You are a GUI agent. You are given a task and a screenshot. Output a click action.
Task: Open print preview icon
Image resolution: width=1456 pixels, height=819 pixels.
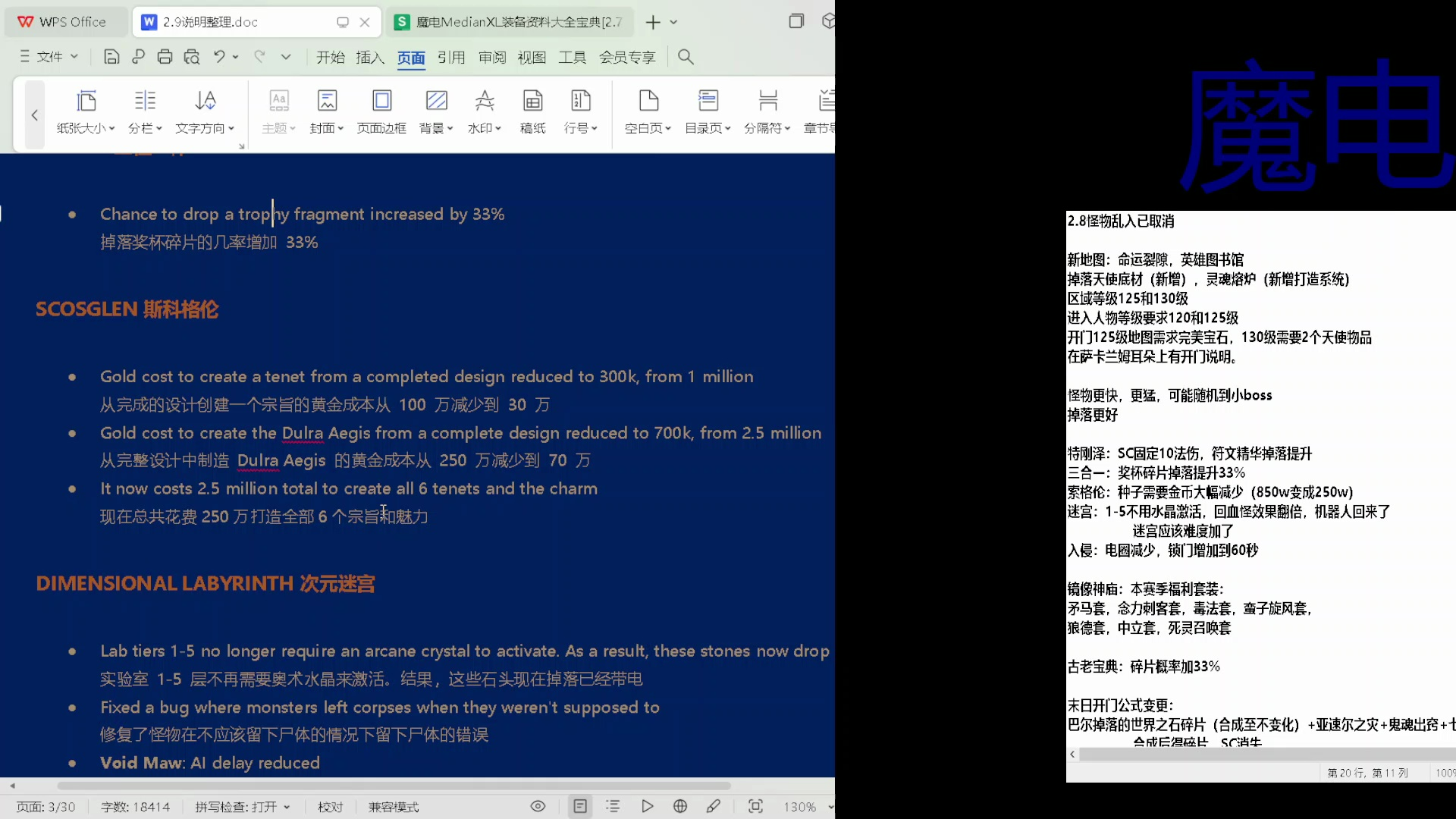[x=192, y=57]
